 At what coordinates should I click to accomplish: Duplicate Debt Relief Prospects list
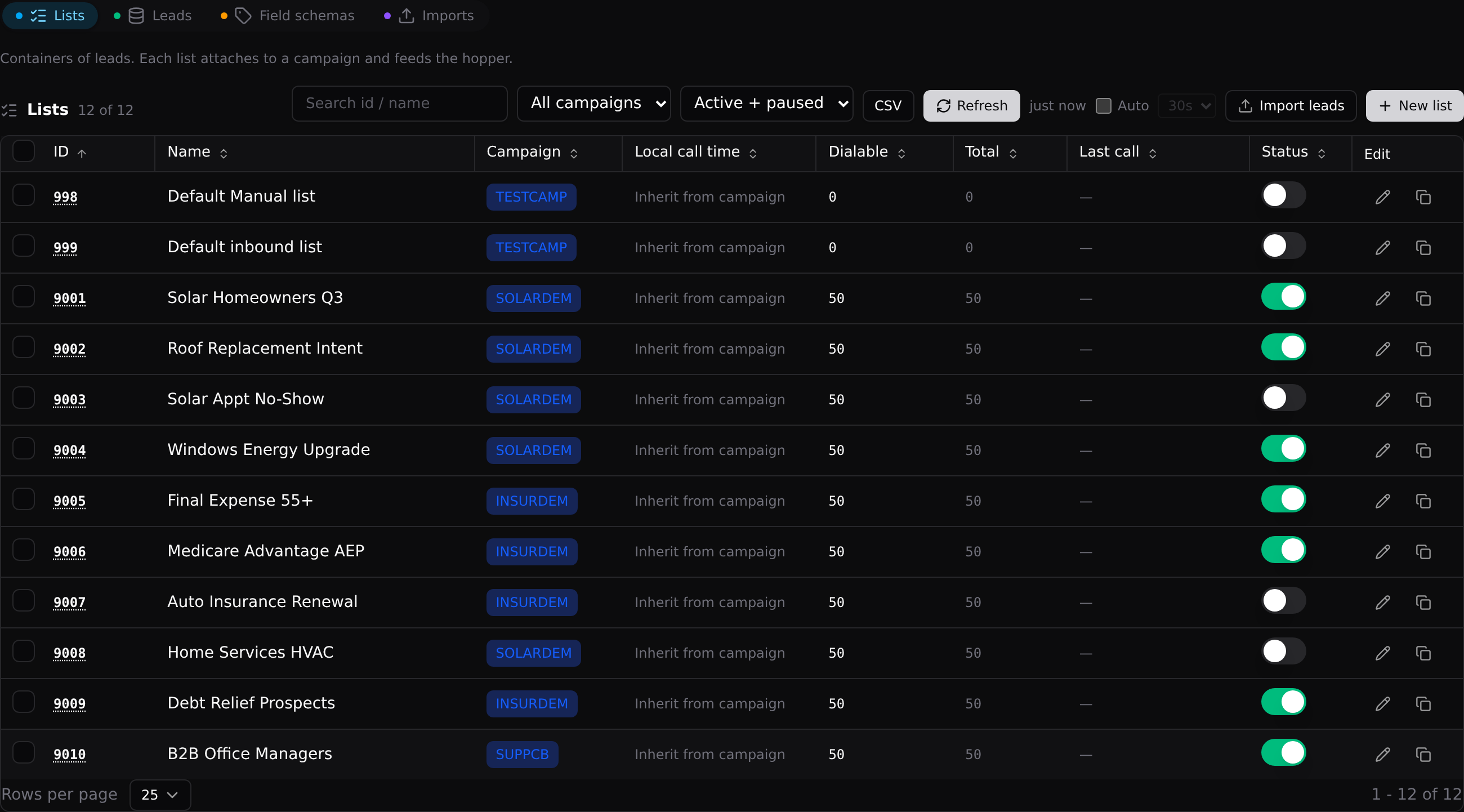point(1423,703)
